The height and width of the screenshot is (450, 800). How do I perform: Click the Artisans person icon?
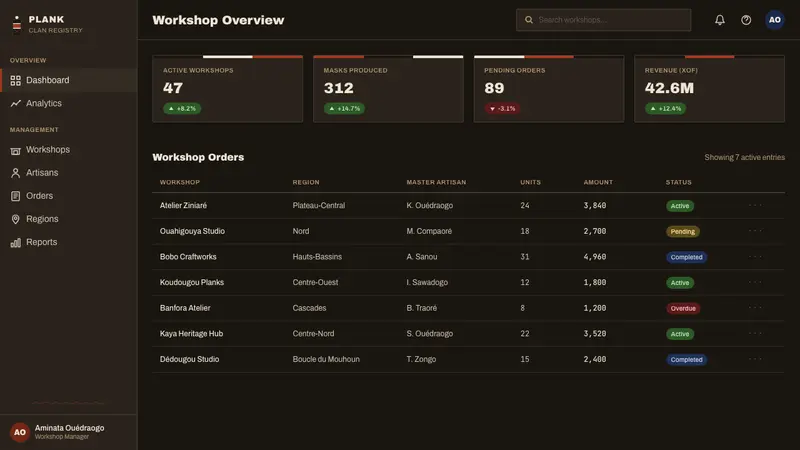pyautogui.click(x=15, y=173)
